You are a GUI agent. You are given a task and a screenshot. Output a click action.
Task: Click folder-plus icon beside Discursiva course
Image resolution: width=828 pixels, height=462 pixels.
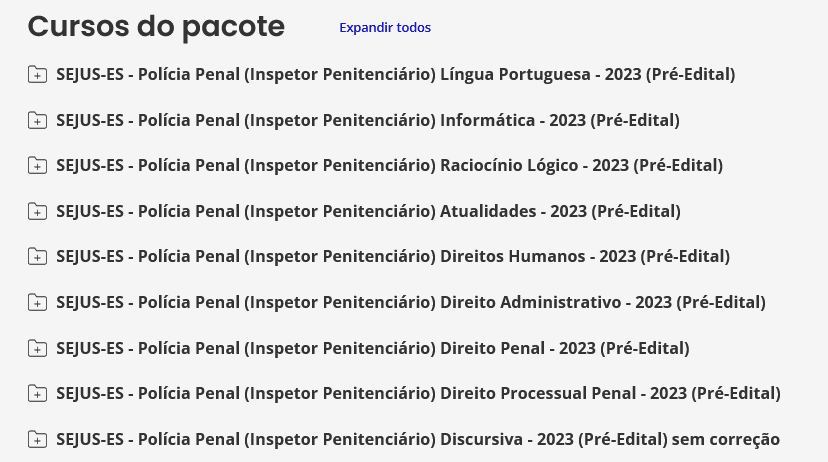pyautogui.click(x=37, y=439)
